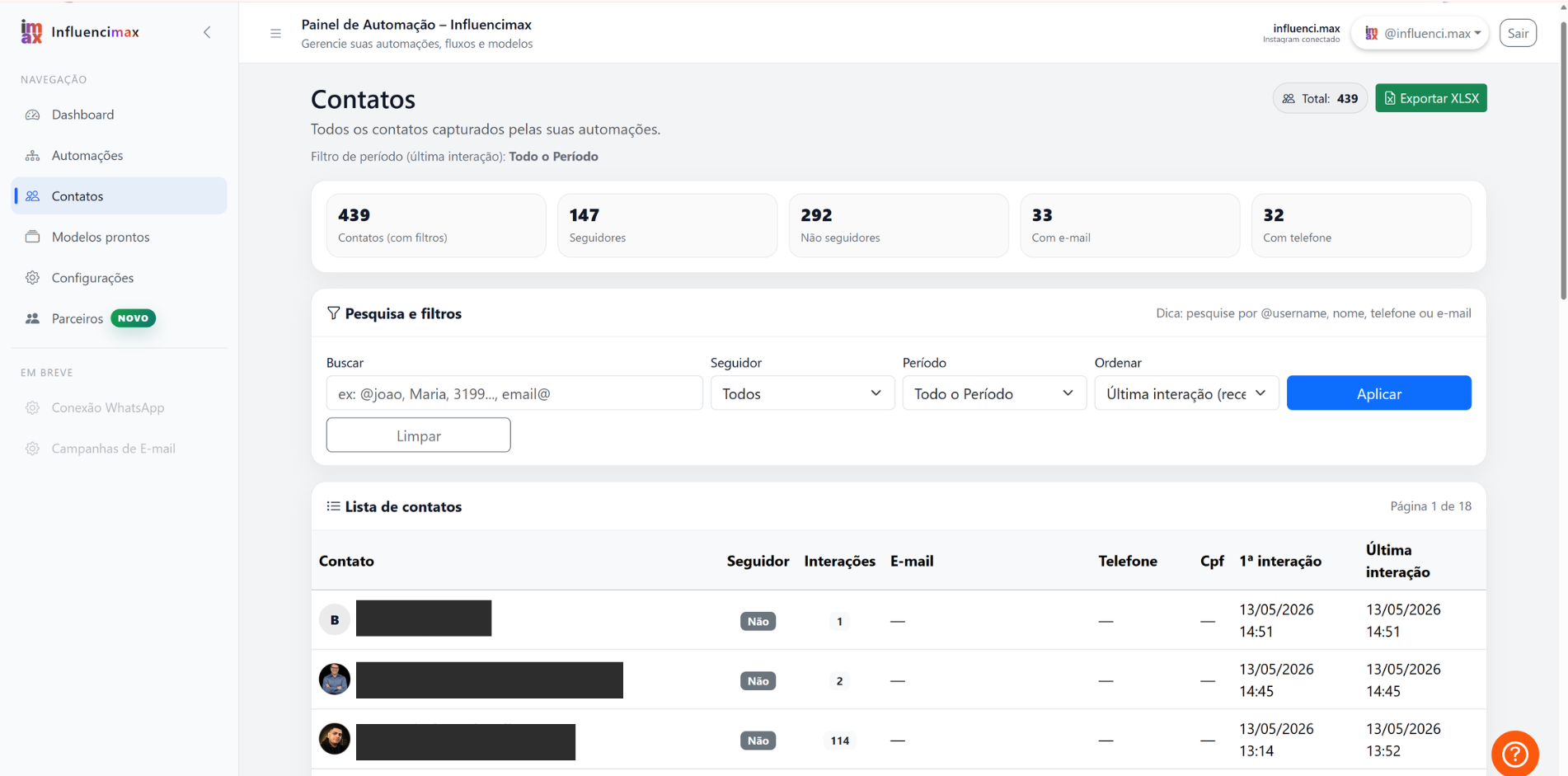The width and height of the screenshot is (1568, 776).
Task: Click the Sair button
Action: [x=1518, y=33]
